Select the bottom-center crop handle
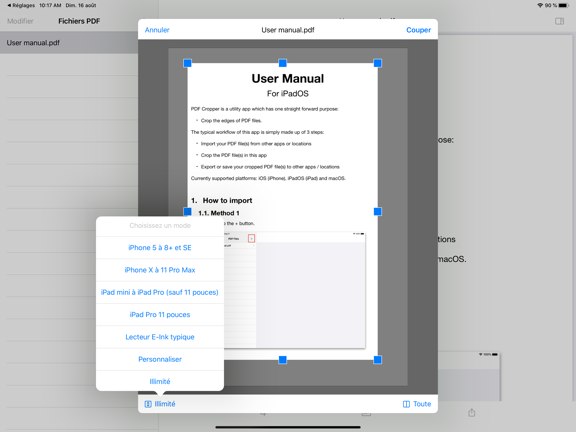Screen dimensions: 576x432 pyautogui.click(x=282, y=360)
